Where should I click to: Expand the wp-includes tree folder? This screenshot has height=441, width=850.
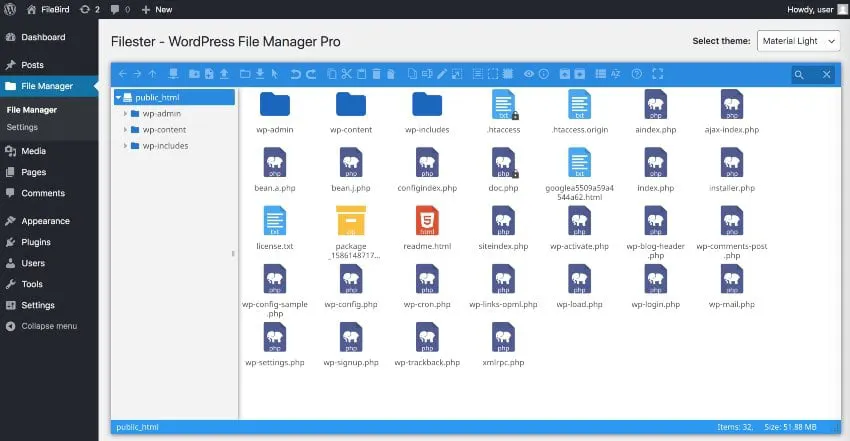(125, 146)
